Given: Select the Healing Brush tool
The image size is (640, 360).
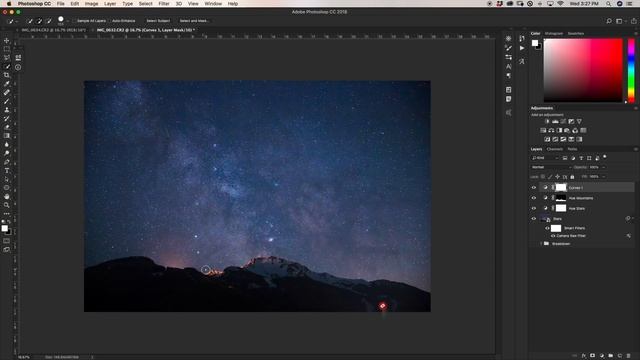Looking at the screenshot, I should pos(7,92).
